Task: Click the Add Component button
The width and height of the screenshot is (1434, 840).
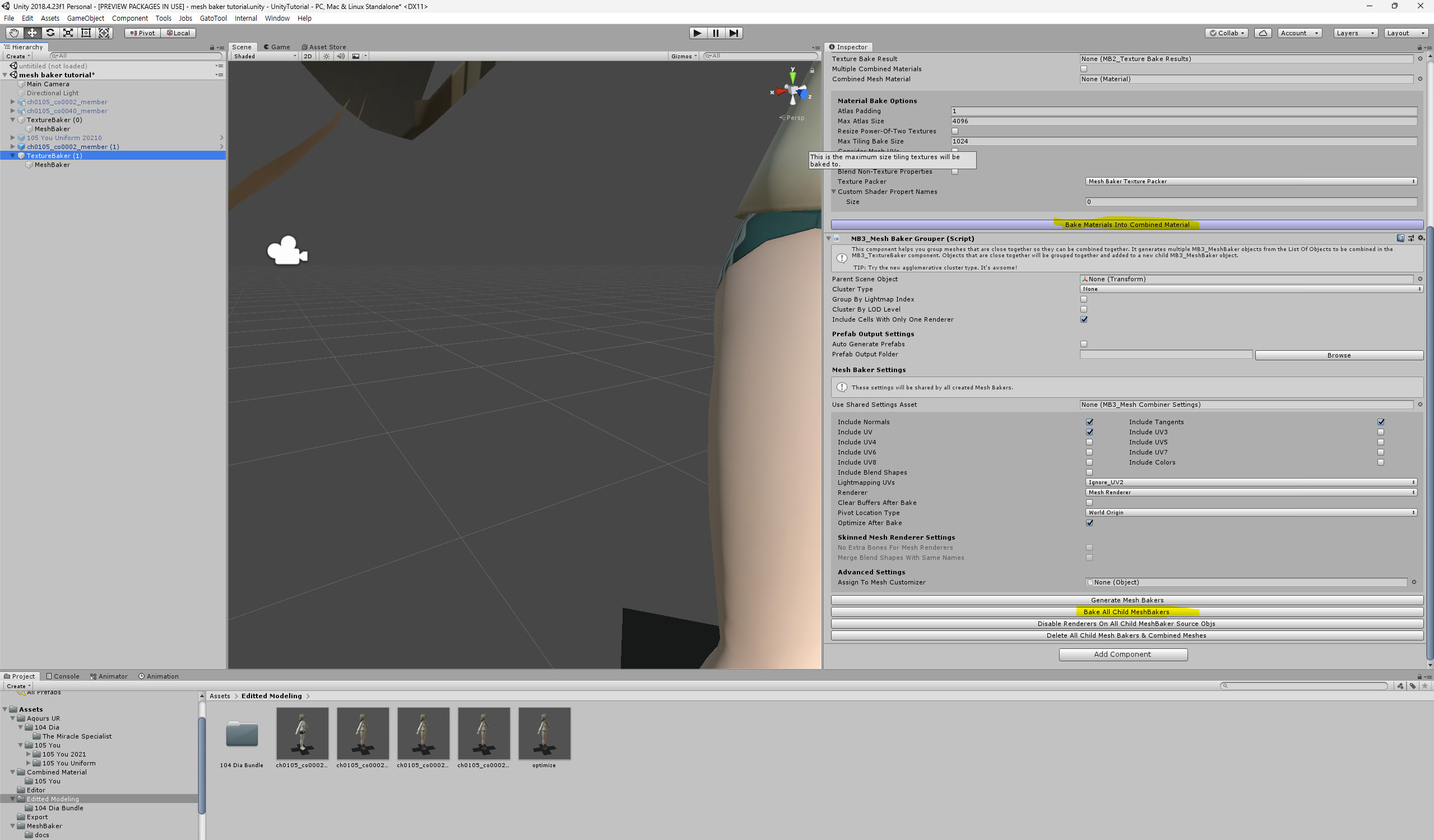Action: [x=1123, y=654]
